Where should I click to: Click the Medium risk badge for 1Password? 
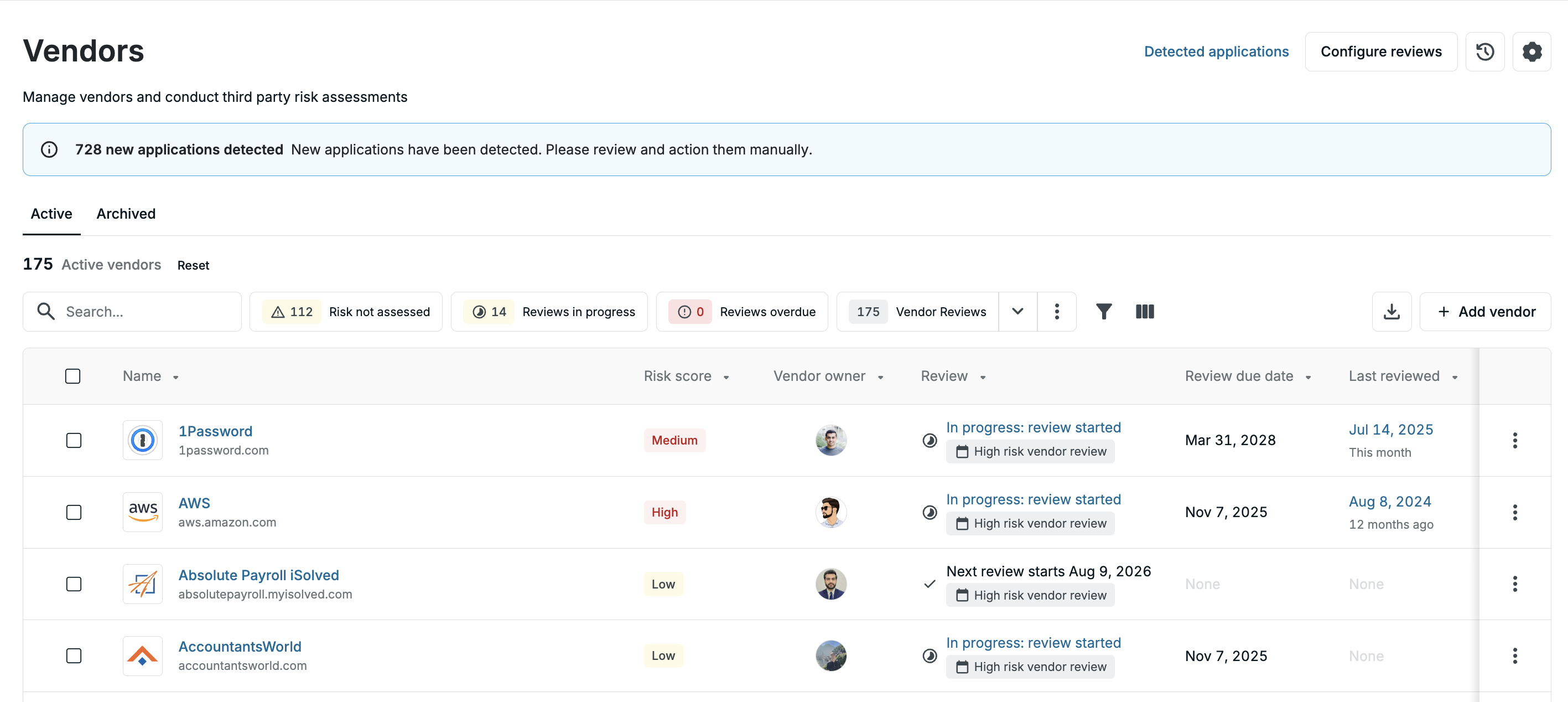(674, 440)
